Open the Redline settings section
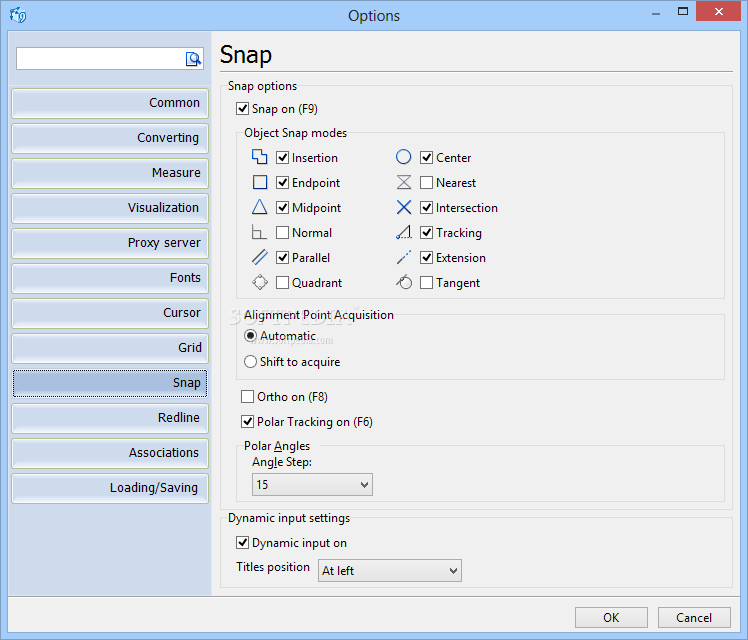 click(110, 418)
